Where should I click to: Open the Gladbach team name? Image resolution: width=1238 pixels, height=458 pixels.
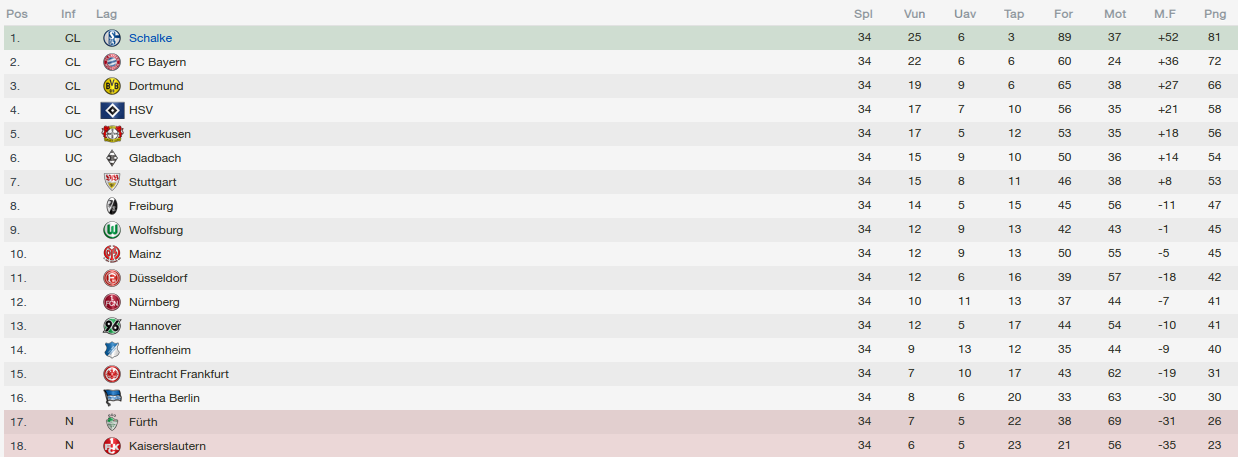(x=155, y=158)
